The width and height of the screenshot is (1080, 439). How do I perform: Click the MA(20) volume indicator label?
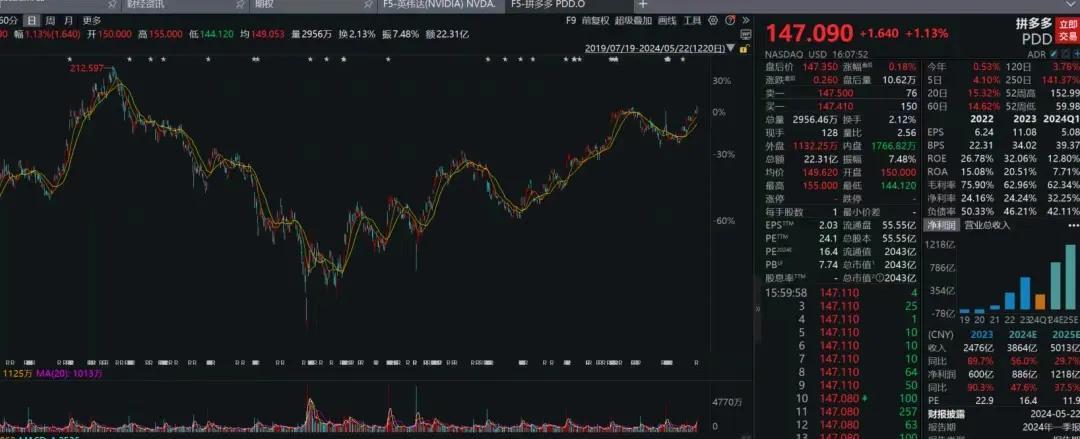pyautogui.click(x=67, y=374)
